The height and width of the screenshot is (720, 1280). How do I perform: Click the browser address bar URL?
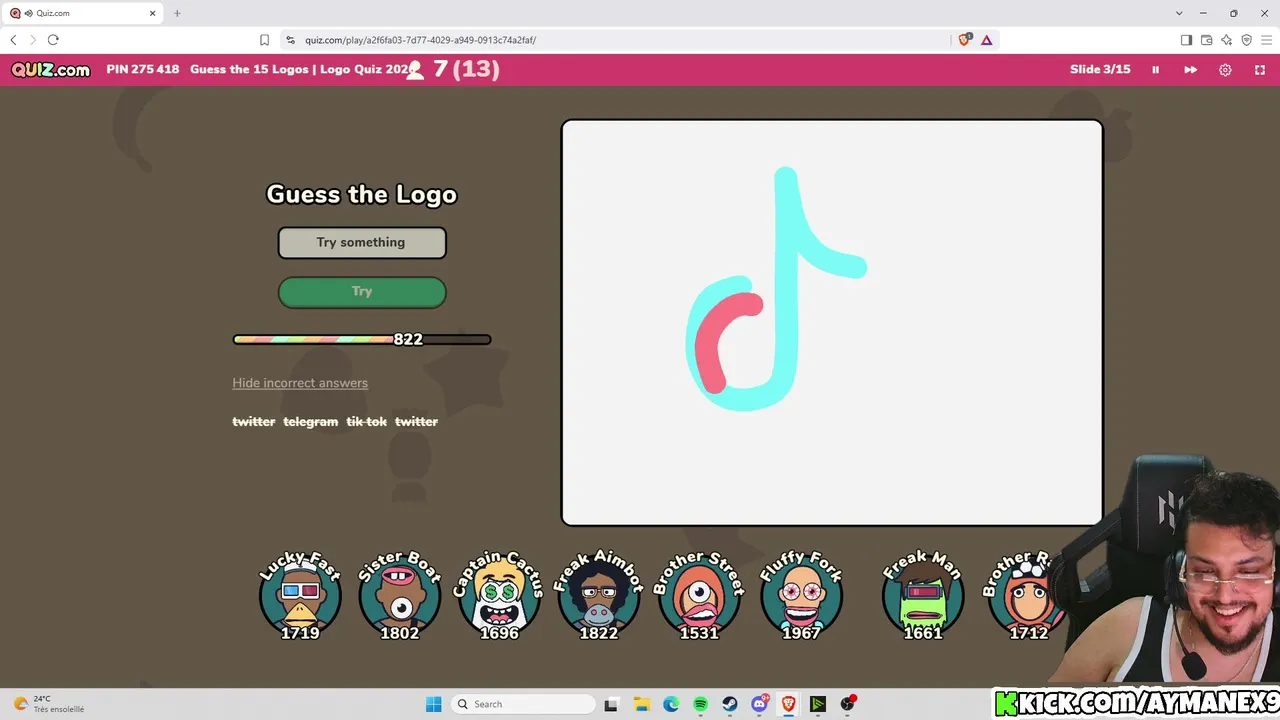[x=421, y=40]
